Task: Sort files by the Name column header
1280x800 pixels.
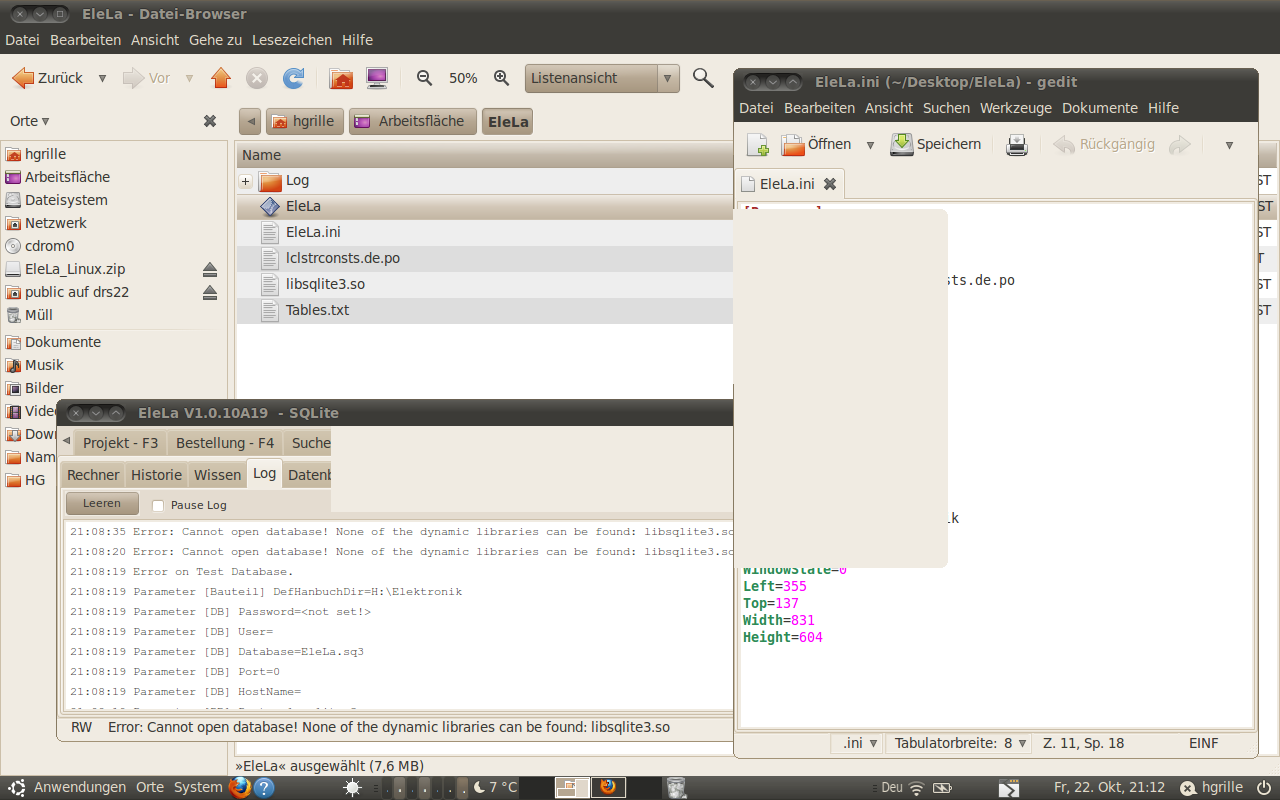Action: (485, 155)
